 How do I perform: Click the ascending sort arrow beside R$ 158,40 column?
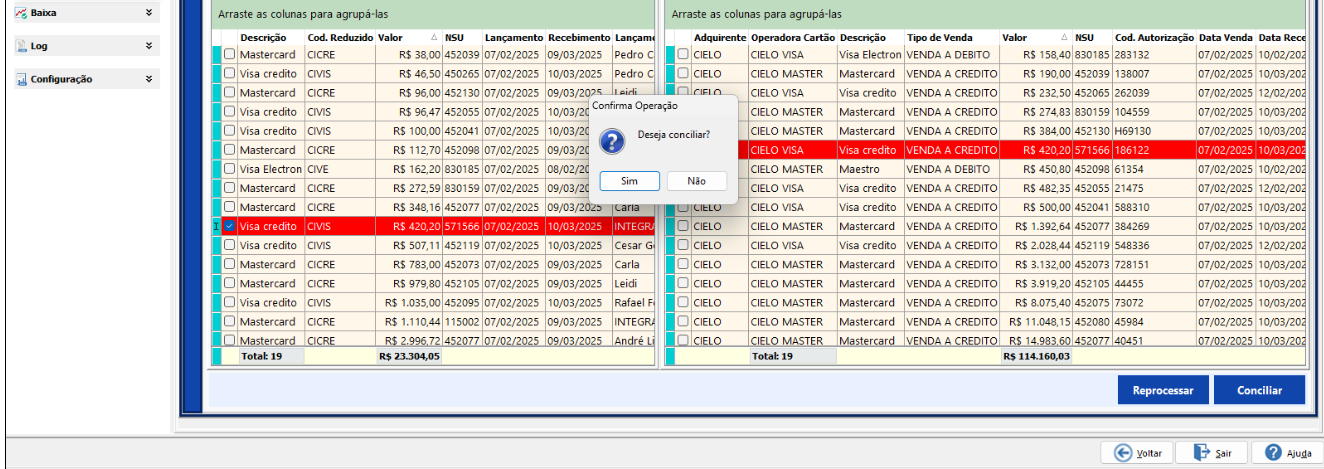coord(1064,37)
